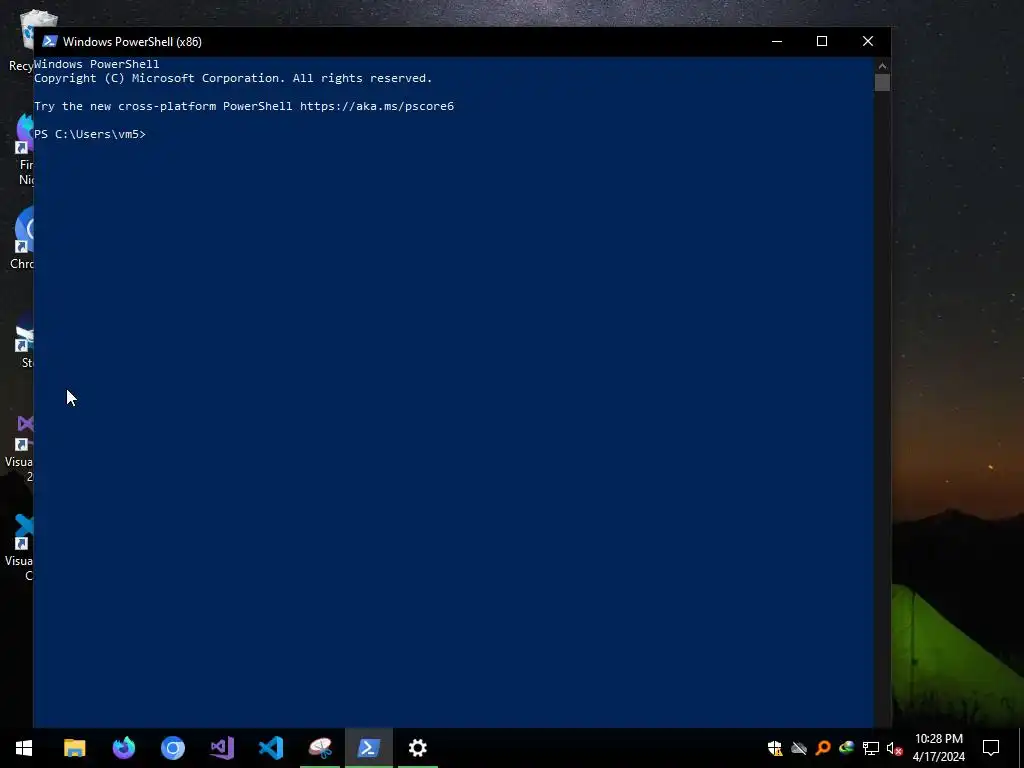Open Windows Security tray icon
This screenshot has width=1024, height=768.
point(775,748)
